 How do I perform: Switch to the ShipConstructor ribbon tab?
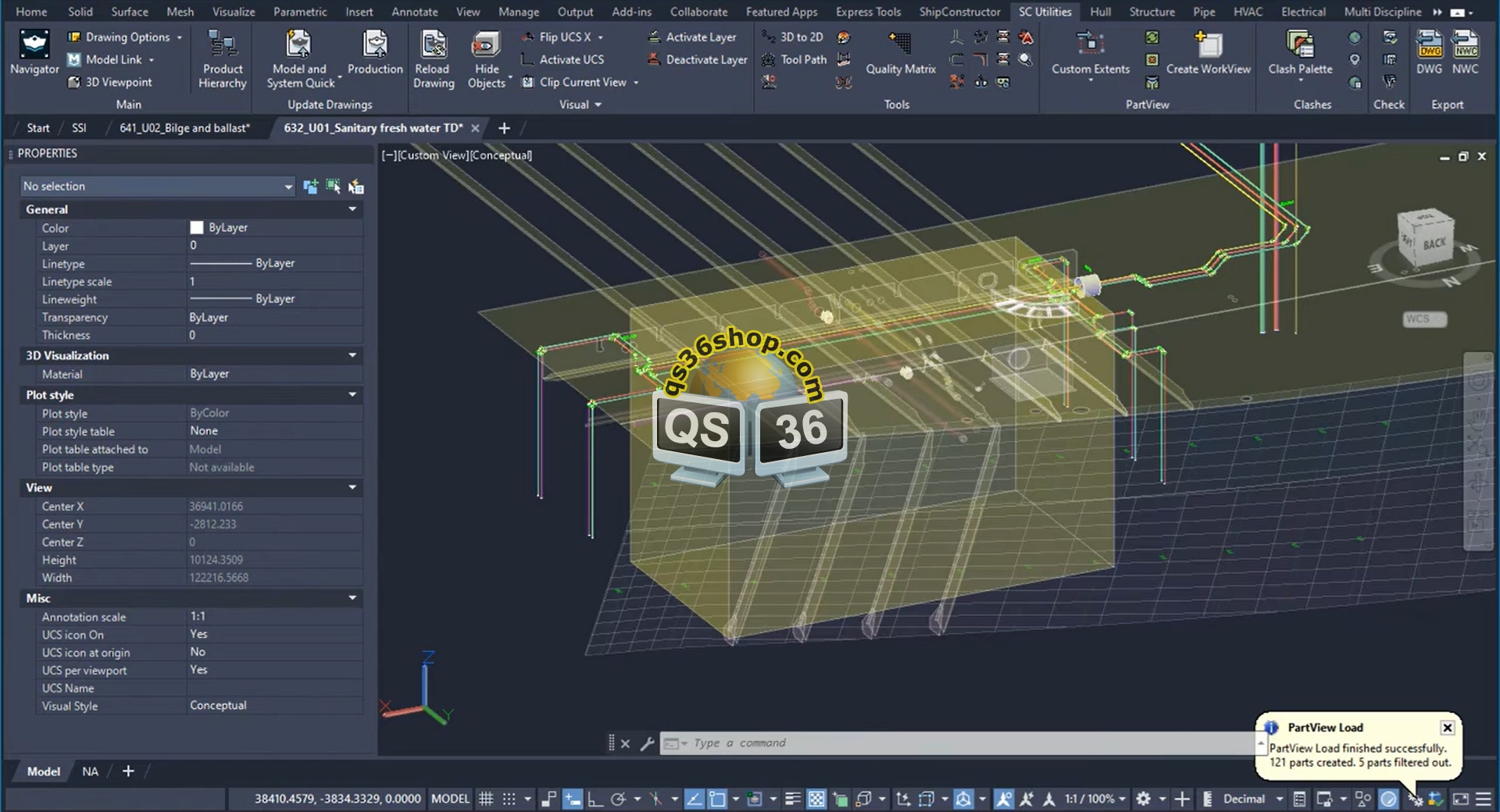(x=959, y=12)
